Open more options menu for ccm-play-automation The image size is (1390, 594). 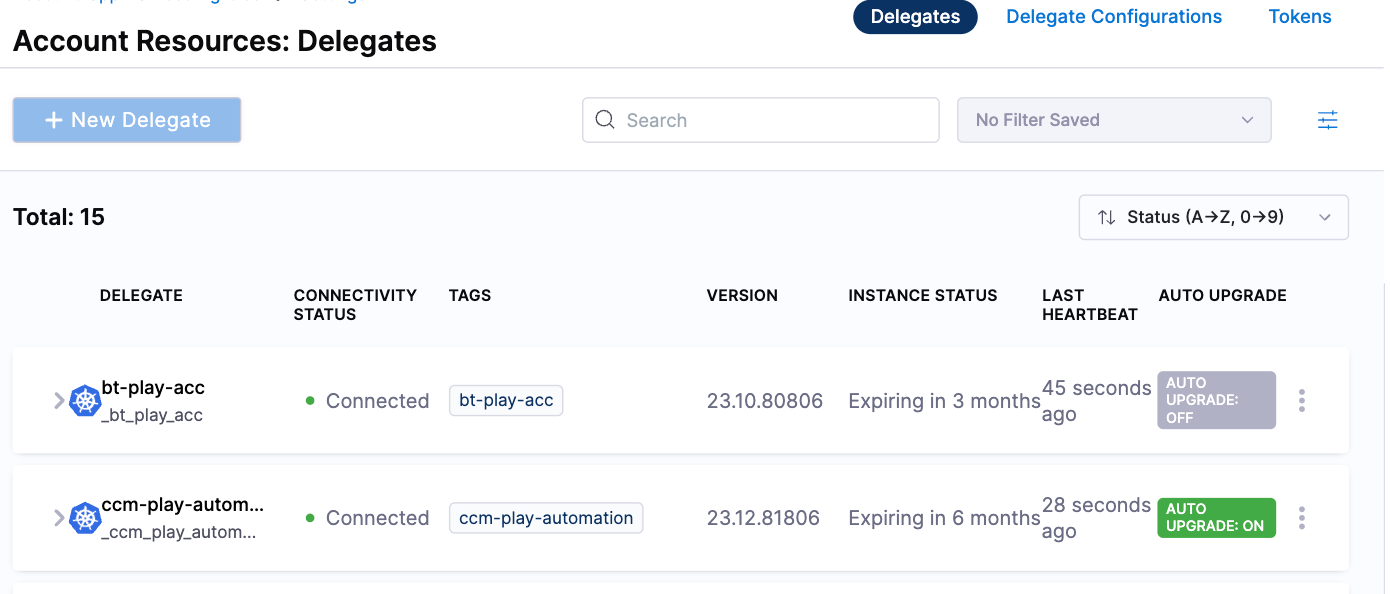point(1301,518)
